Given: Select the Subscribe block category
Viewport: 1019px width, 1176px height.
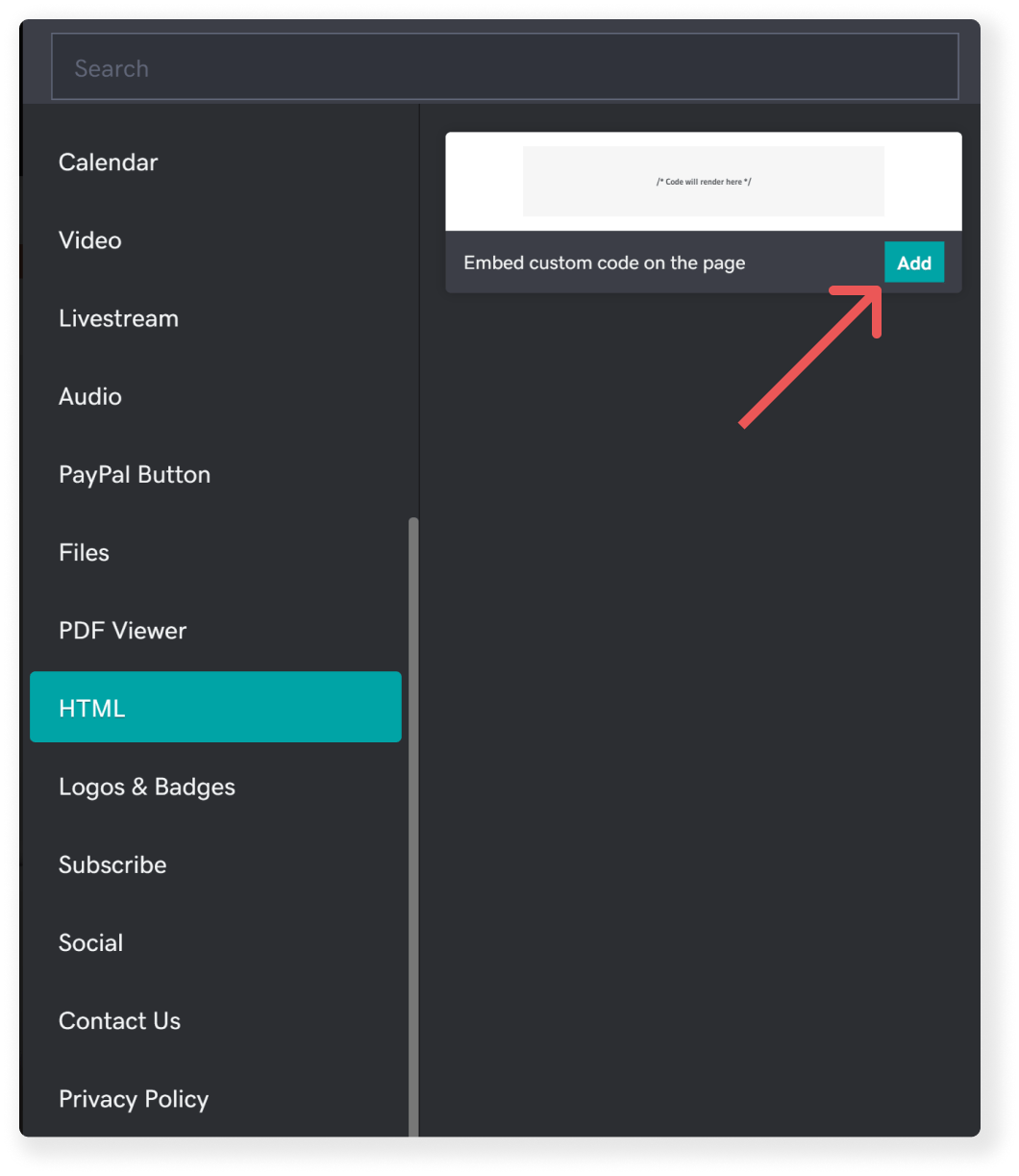Looking at the screenshot, I should pos(112,863).
